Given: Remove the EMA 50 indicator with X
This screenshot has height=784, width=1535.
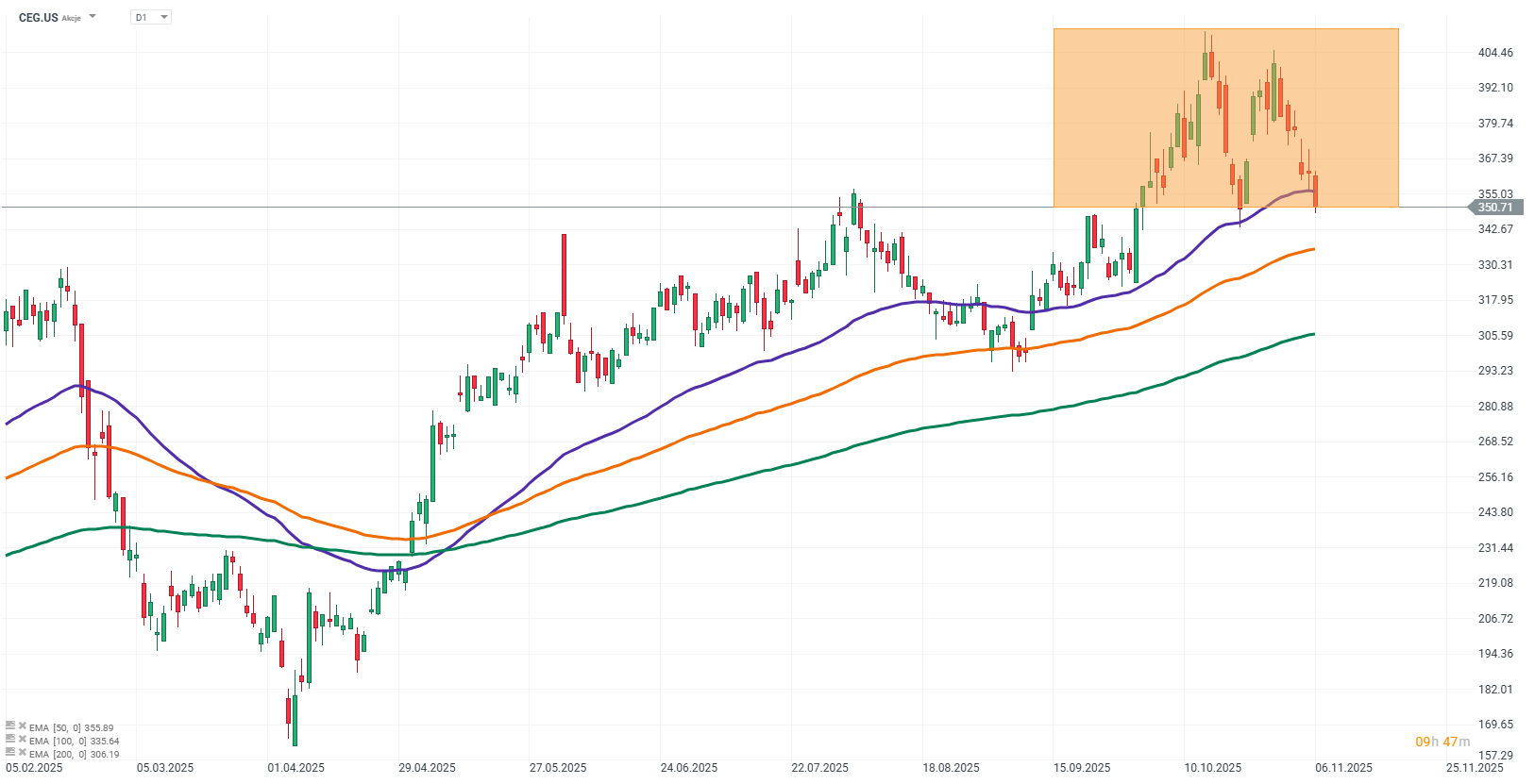Looking at the screenshot, I should 22,726.
